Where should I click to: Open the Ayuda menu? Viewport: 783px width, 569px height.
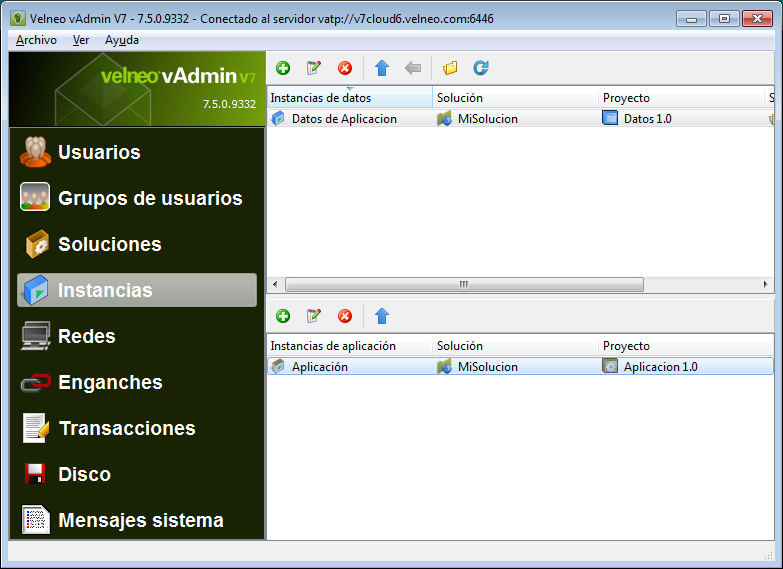tap(122, 40)
